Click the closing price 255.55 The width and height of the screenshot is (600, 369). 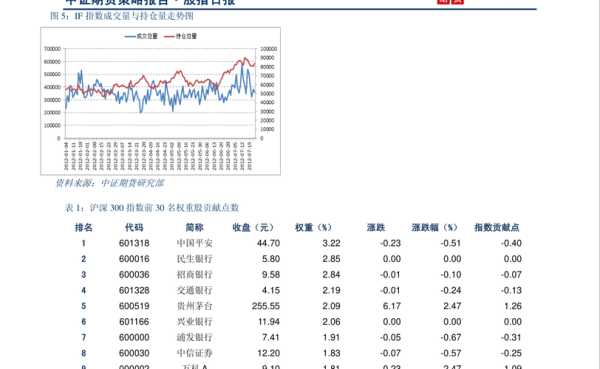tap(266, 306)
